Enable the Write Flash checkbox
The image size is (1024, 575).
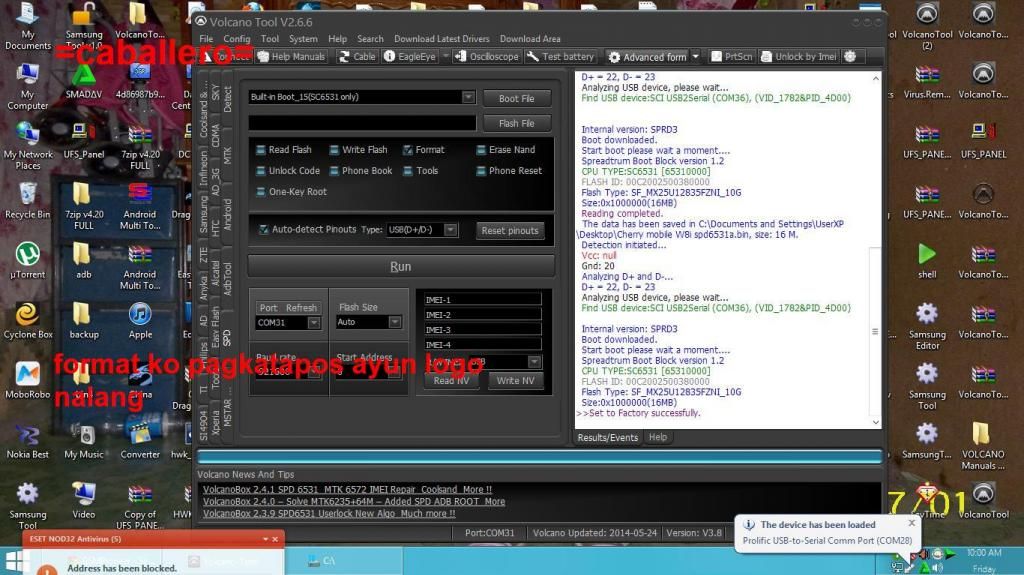(x=334, y=150)
